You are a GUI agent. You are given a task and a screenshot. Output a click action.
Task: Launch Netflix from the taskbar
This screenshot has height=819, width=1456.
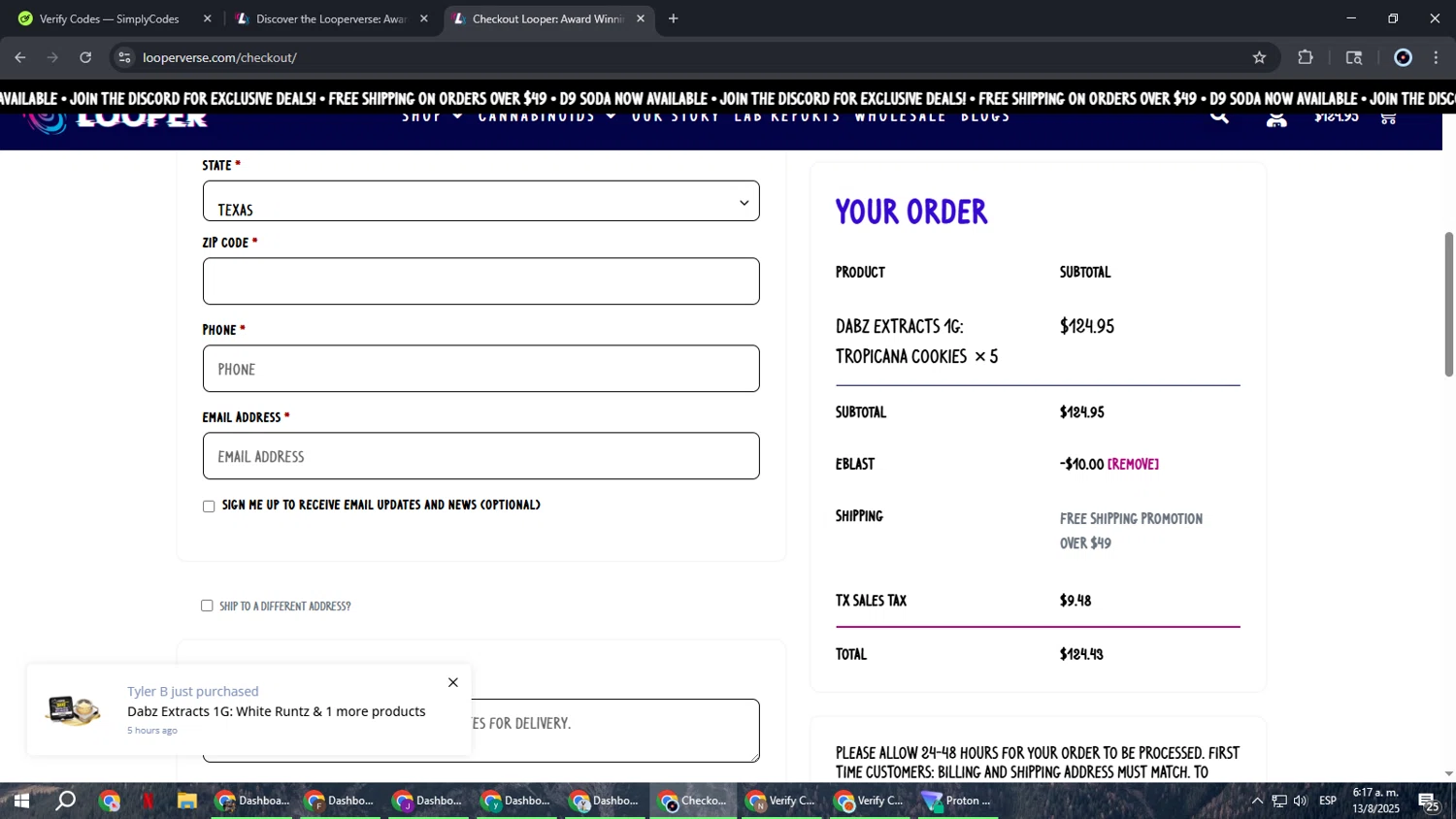(149, 801)
